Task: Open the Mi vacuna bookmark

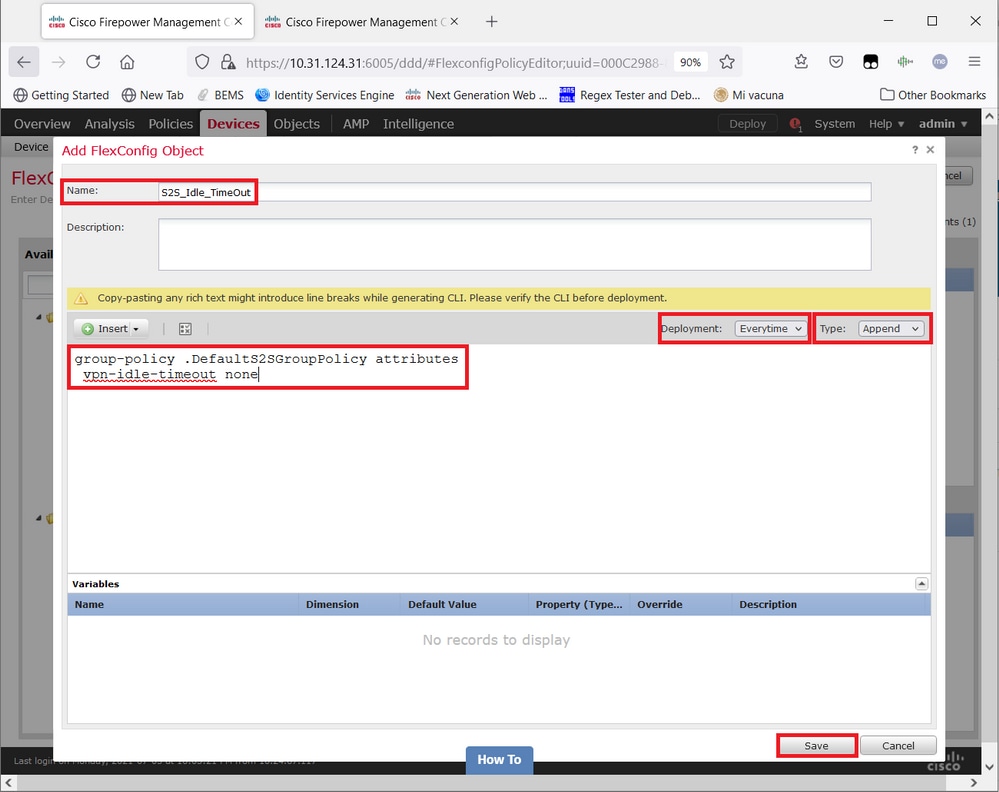Action: pyautogui.click(x=749, y=95)
